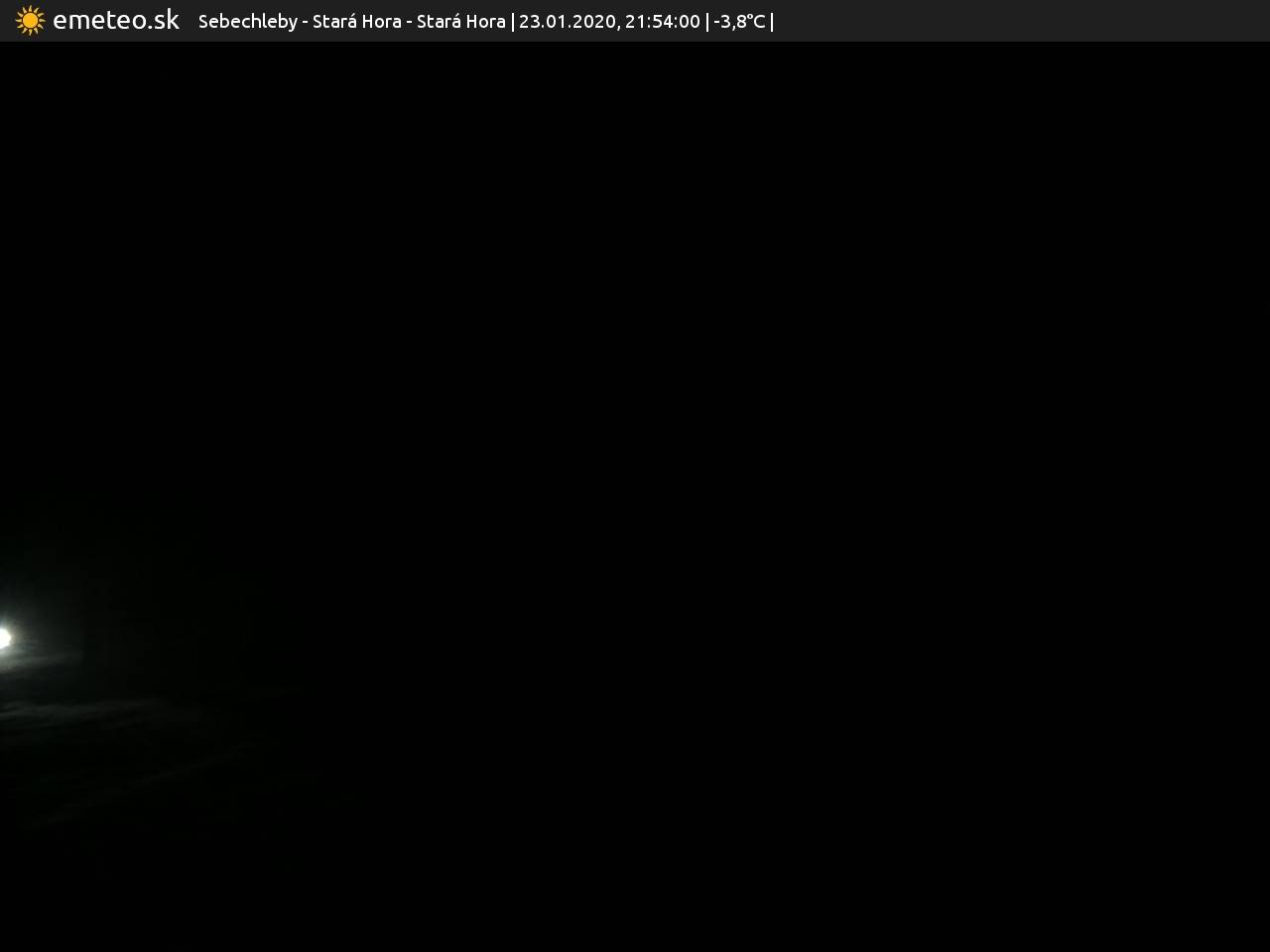
Task: Select the Sebechleby location name
Action: [x=247, y=22]
